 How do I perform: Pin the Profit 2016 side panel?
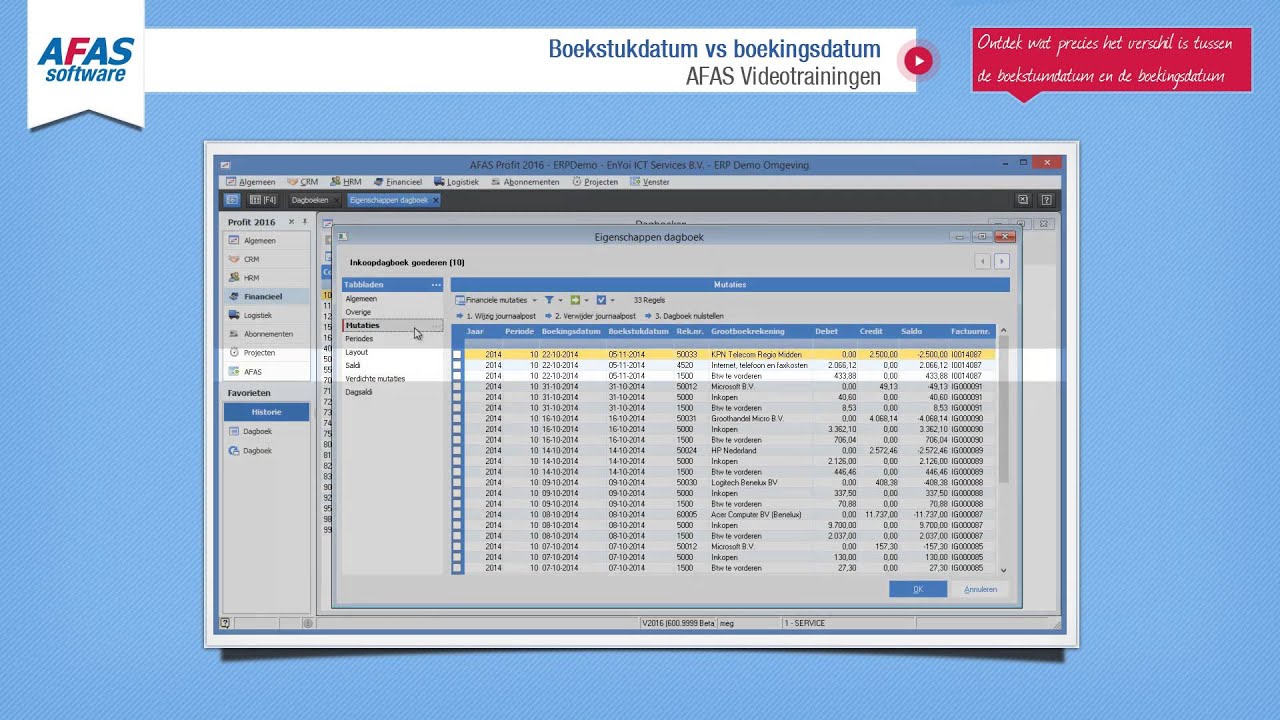click(305, 222)
